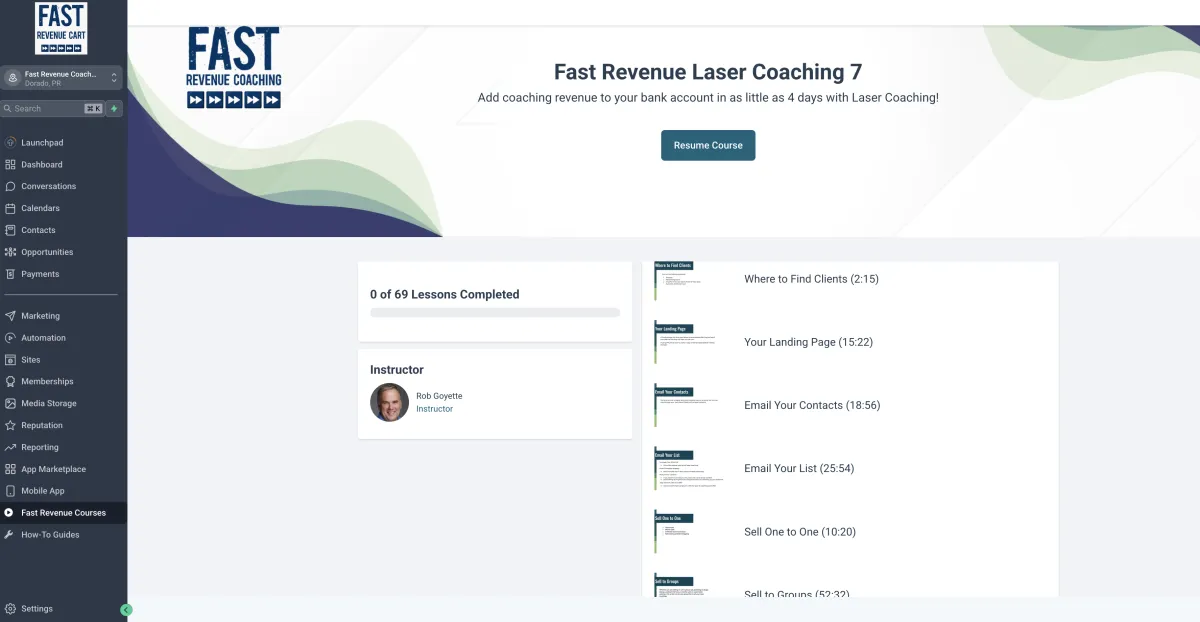The width and height of the screenshot is (1200, 622).
Task: Open the Email Your Contacts lesson thumbnail
Action: pos(689,406)
